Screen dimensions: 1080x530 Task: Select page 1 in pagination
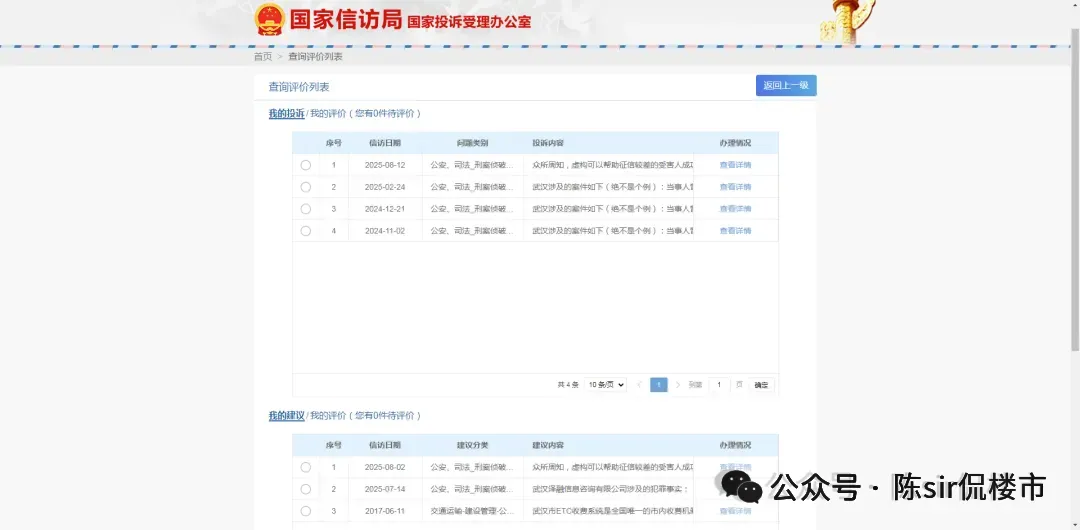pos(658,385)
